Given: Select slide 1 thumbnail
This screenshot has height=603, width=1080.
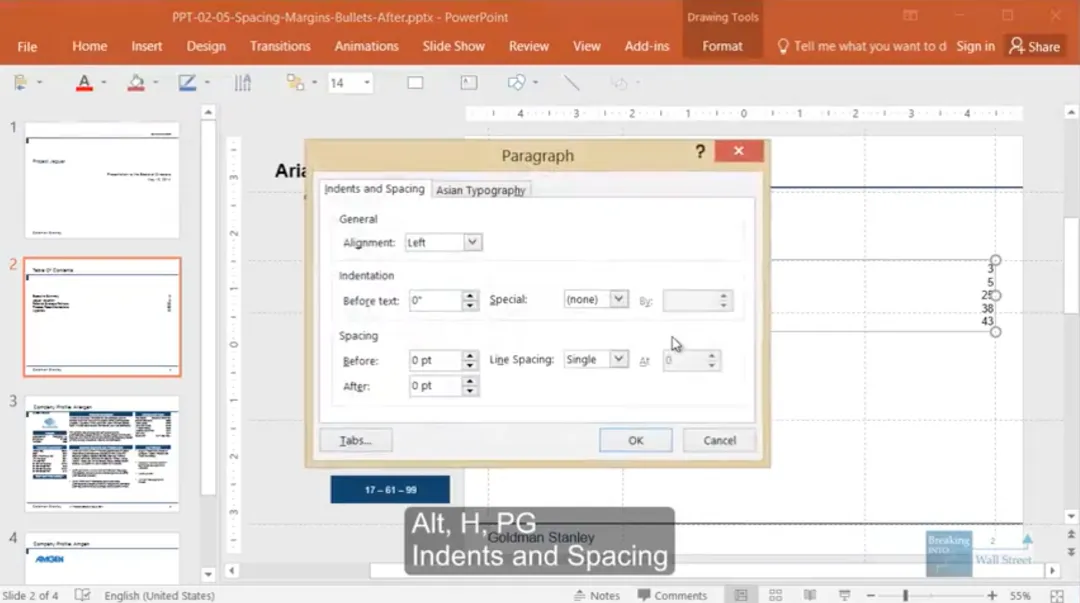Looking at the screenshot, I should pos(103,181).
